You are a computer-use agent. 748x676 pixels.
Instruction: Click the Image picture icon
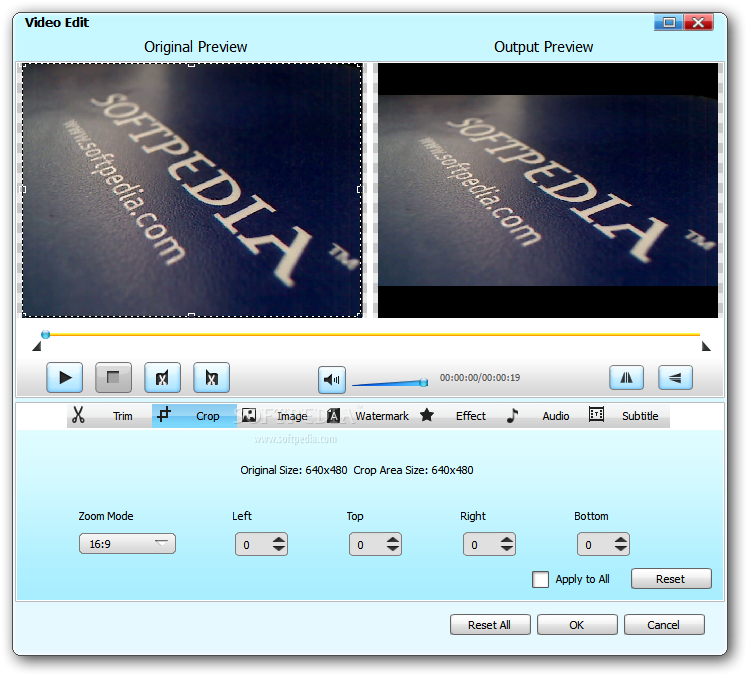coord(249,415)
